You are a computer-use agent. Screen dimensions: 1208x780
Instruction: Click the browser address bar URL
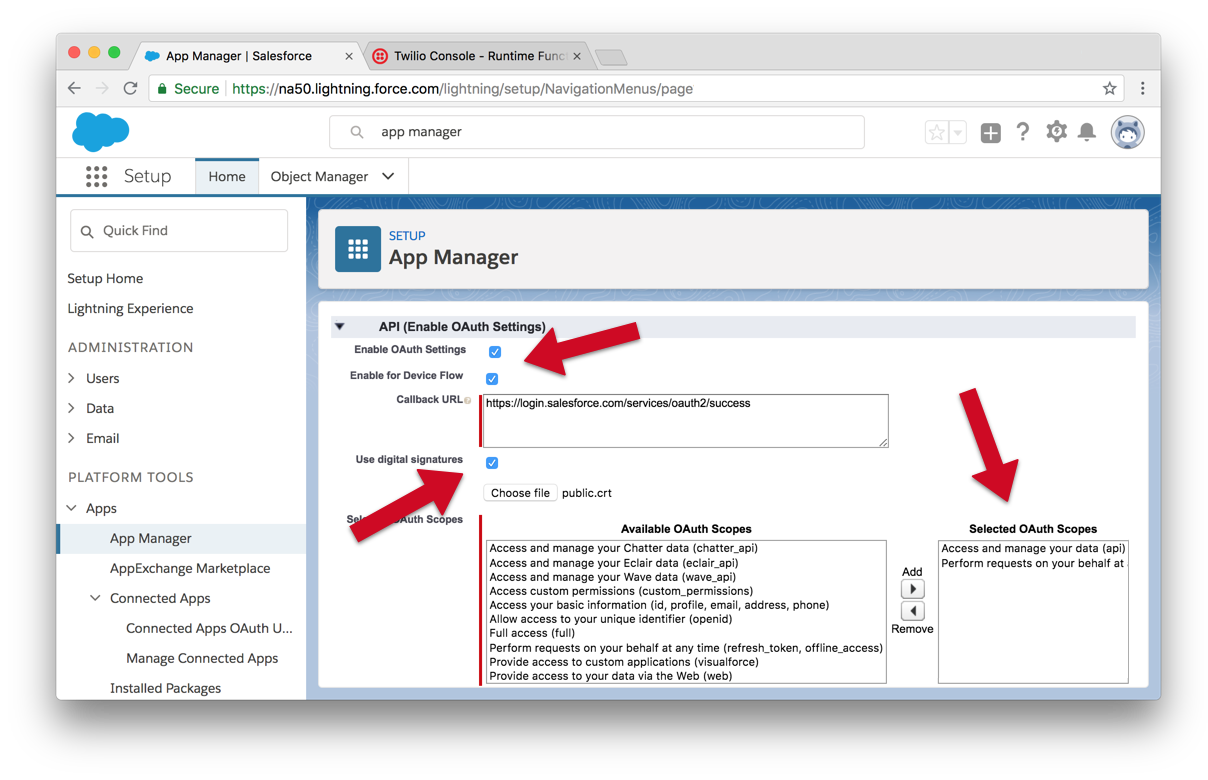click(x=462, y=88)
